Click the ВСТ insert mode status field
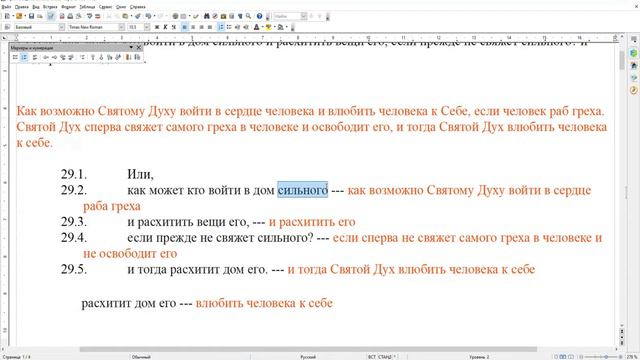 click(x=371, y=357)
